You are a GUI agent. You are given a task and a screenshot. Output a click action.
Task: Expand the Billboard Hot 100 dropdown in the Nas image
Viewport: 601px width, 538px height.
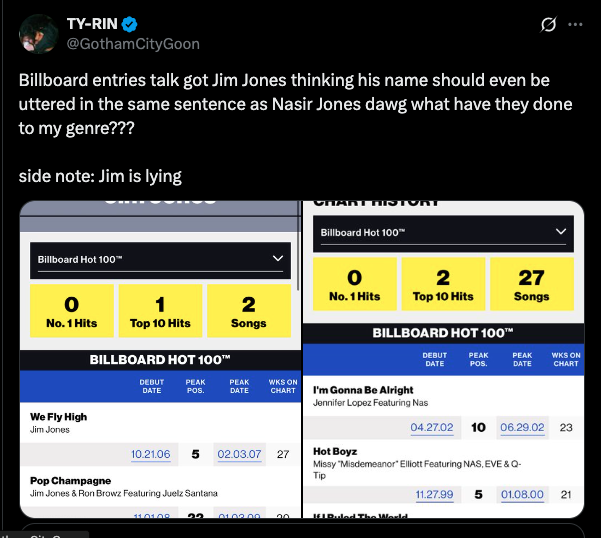coord(443,233)
